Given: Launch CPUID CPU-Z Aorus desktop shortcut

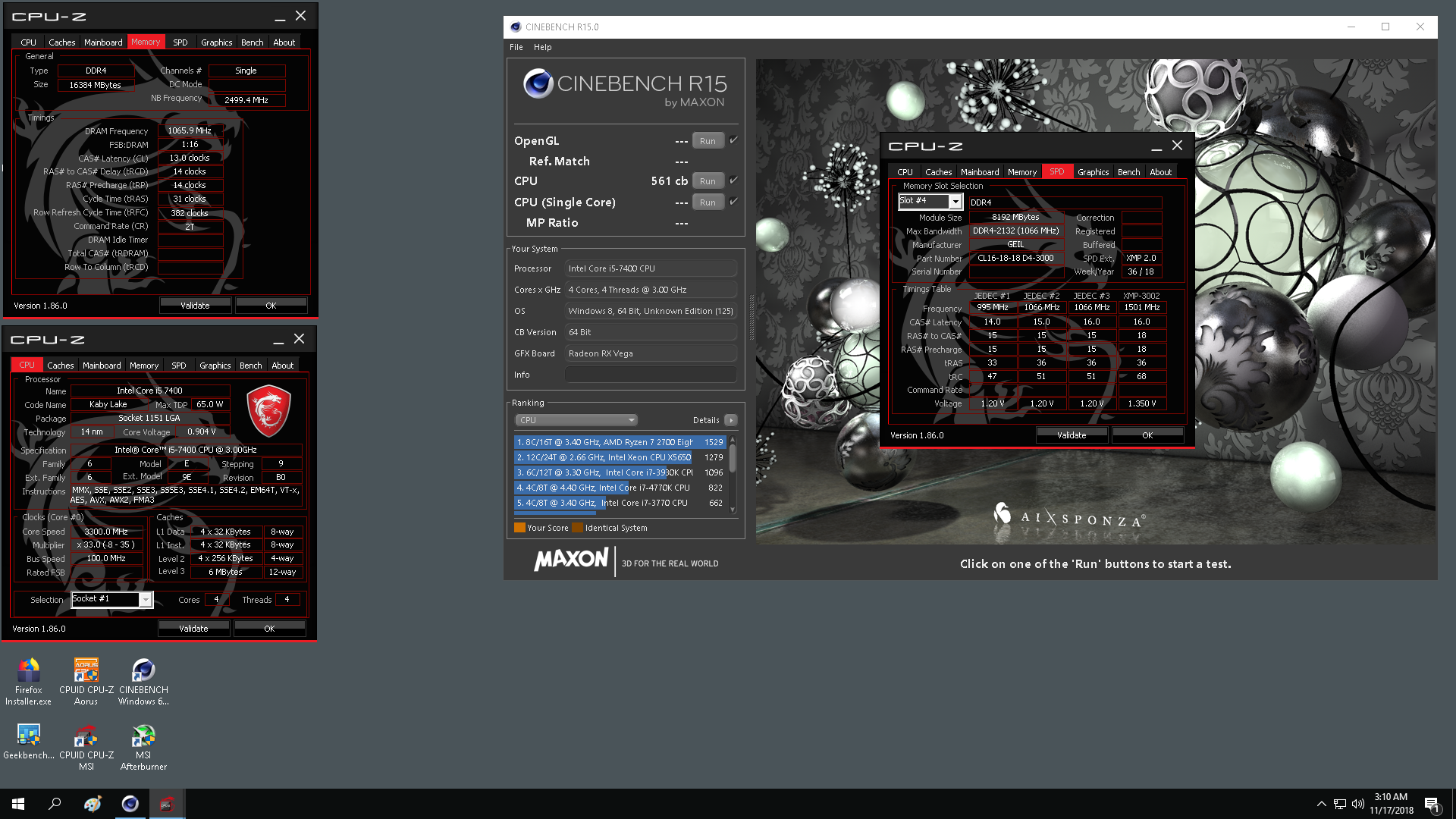Looking at the screenshot, I should coord(86,681).
